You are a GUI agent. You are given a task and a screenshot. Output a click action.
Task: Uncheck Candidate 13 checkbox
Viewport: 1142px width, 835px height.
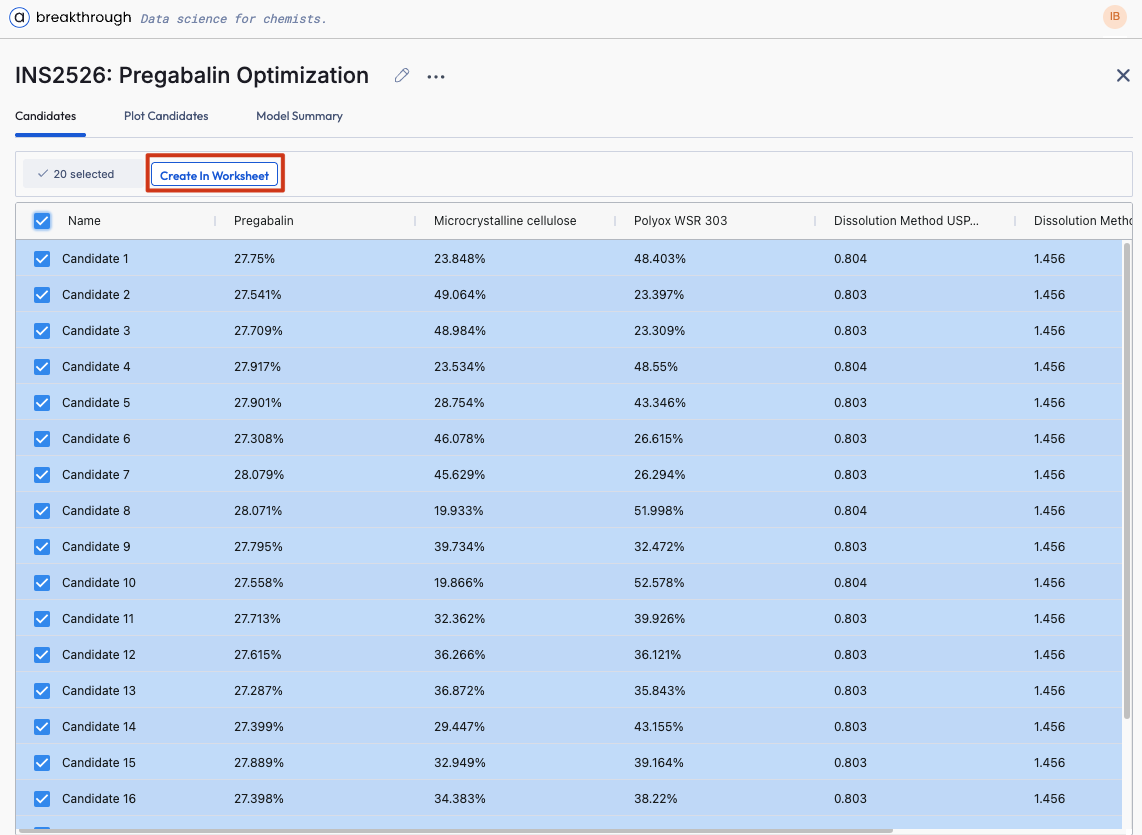pyautogui.click(x=42, y=691)
